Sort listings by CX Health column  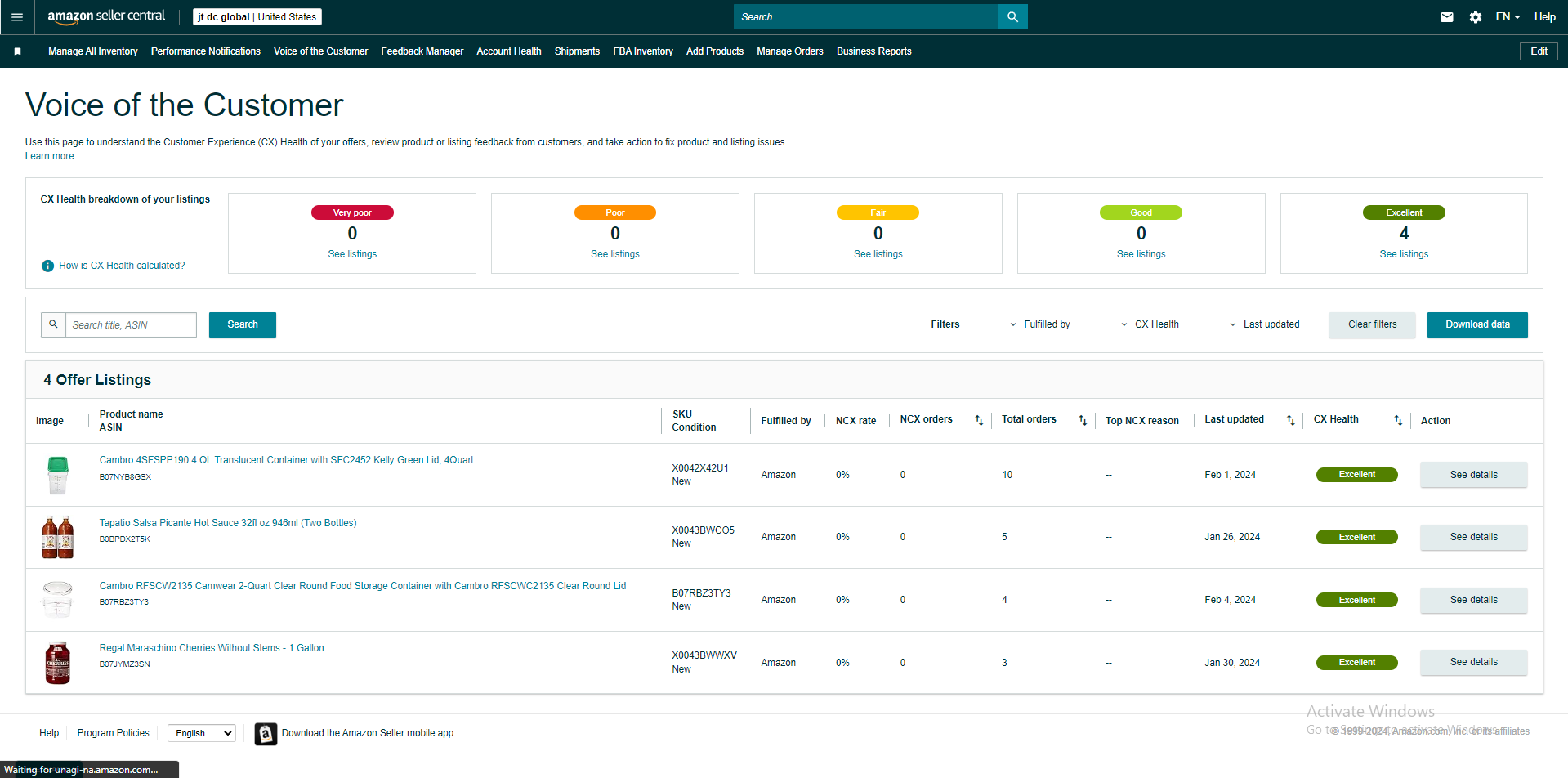(1398, 420)
